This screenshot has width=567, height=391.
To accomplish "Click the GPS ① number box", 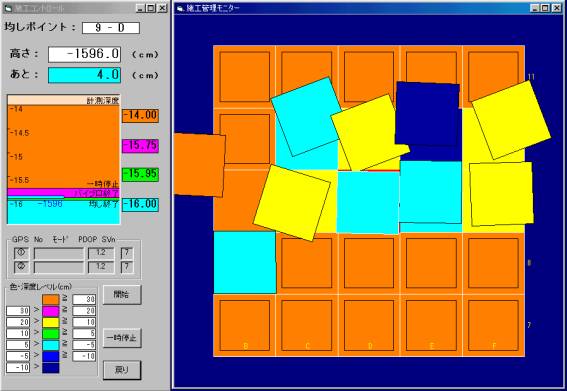I will click(21, 253).
